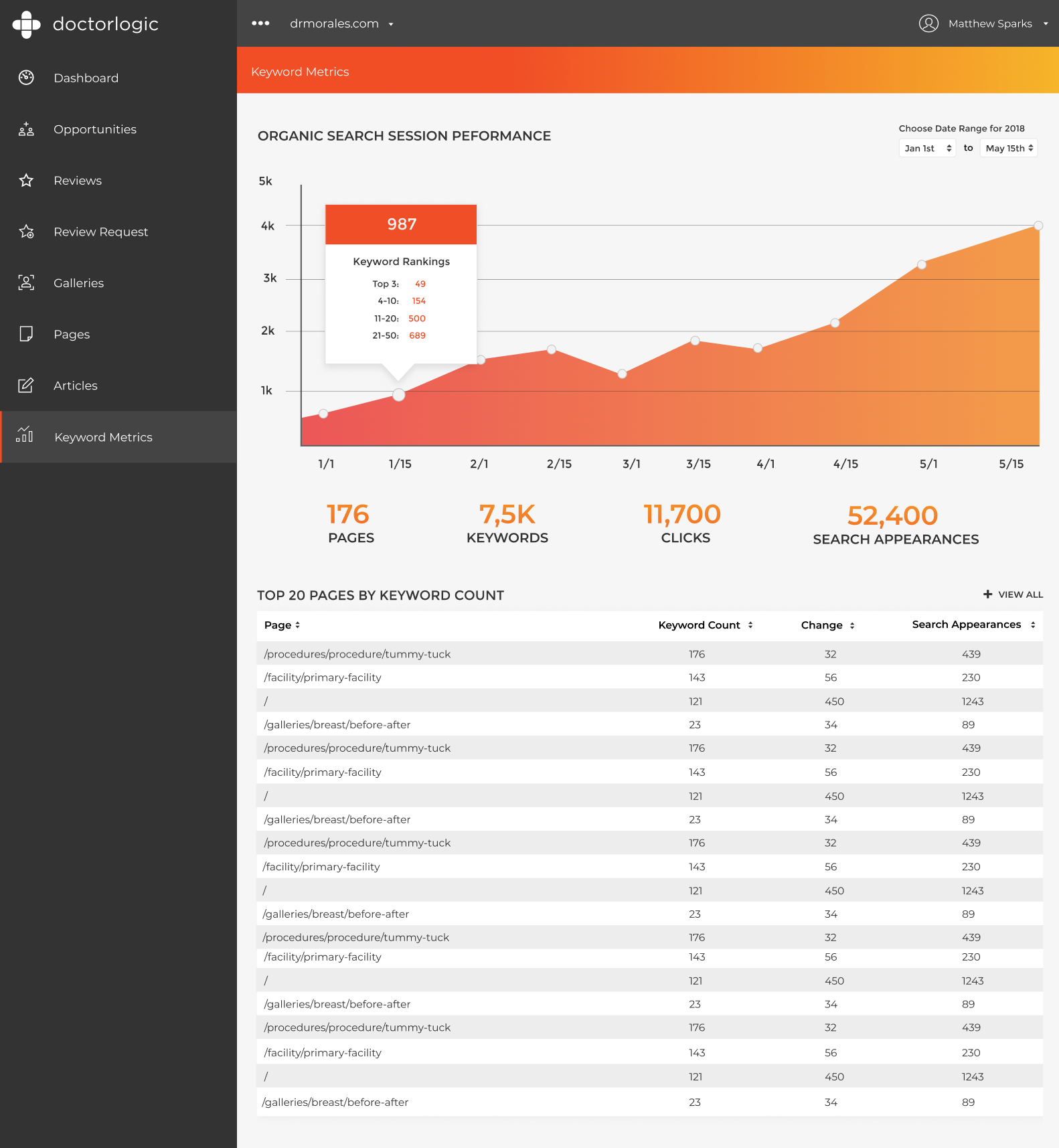Click the user profile avatar icon

click(928, 23)
